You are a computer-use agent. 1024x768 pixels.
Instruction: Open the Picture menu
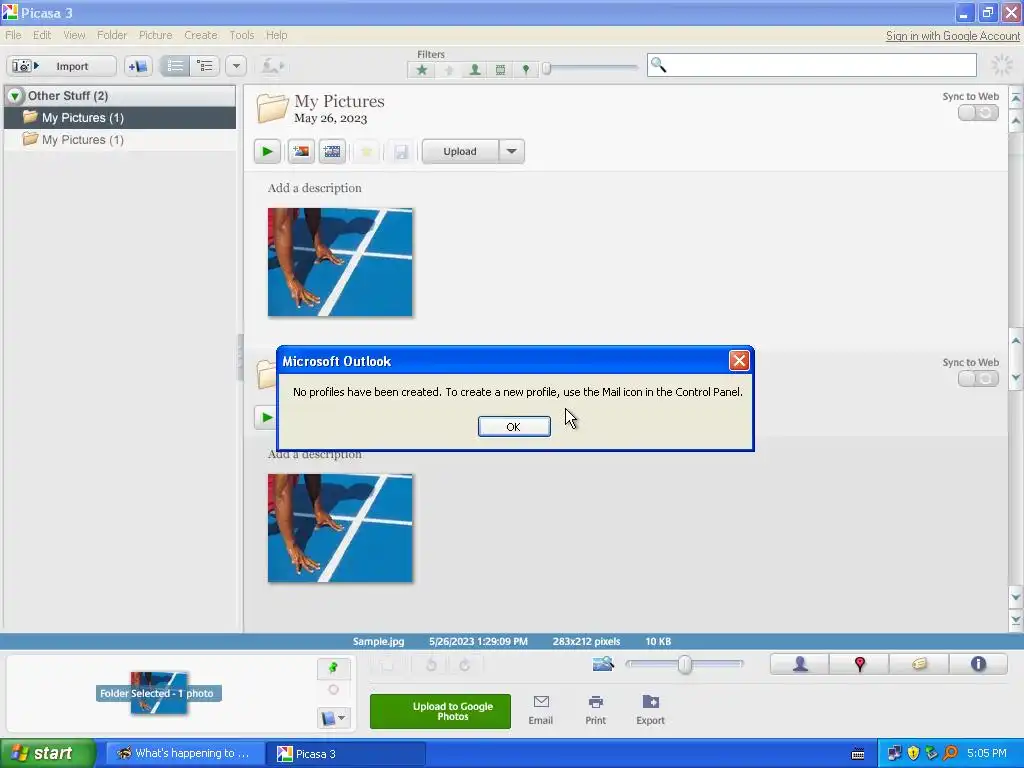pyautogui.click(x=155, y=35)
